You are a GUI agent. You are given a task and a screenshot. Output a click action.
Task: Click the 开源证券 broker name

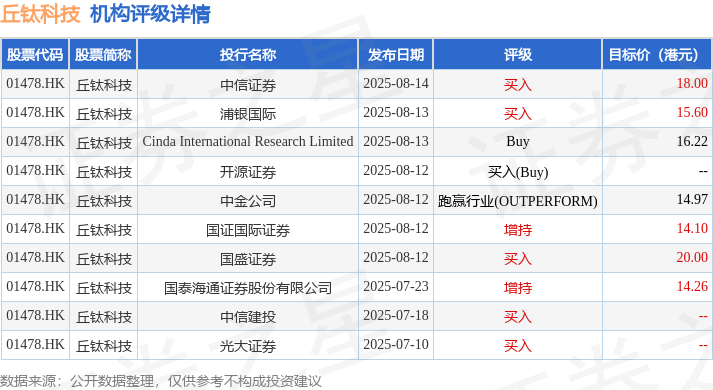[248, 171]
